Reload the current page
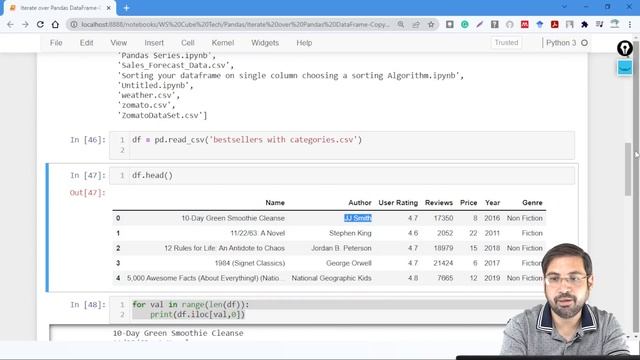The height and width of the screenshot is (360, 640). click(x=40, y=24)
